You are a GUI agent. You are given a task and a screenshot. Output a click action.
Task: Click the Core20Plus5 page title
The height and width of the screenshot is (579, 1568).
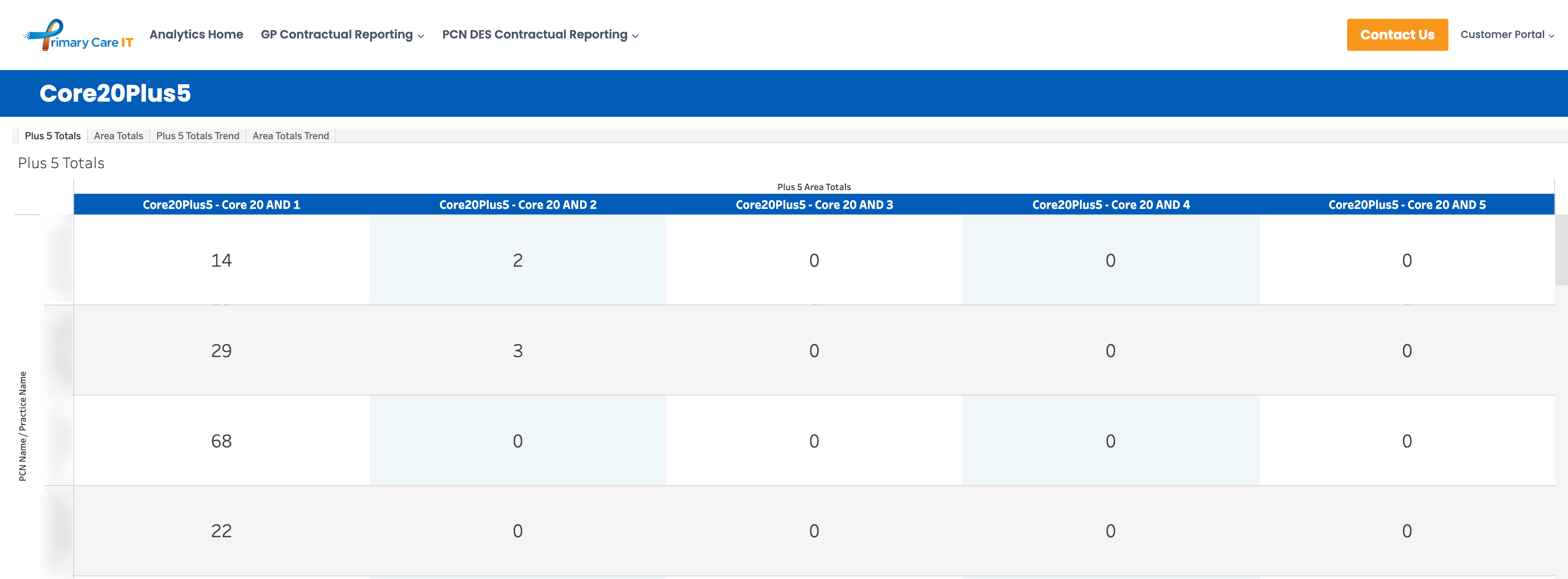click(115, 93)
